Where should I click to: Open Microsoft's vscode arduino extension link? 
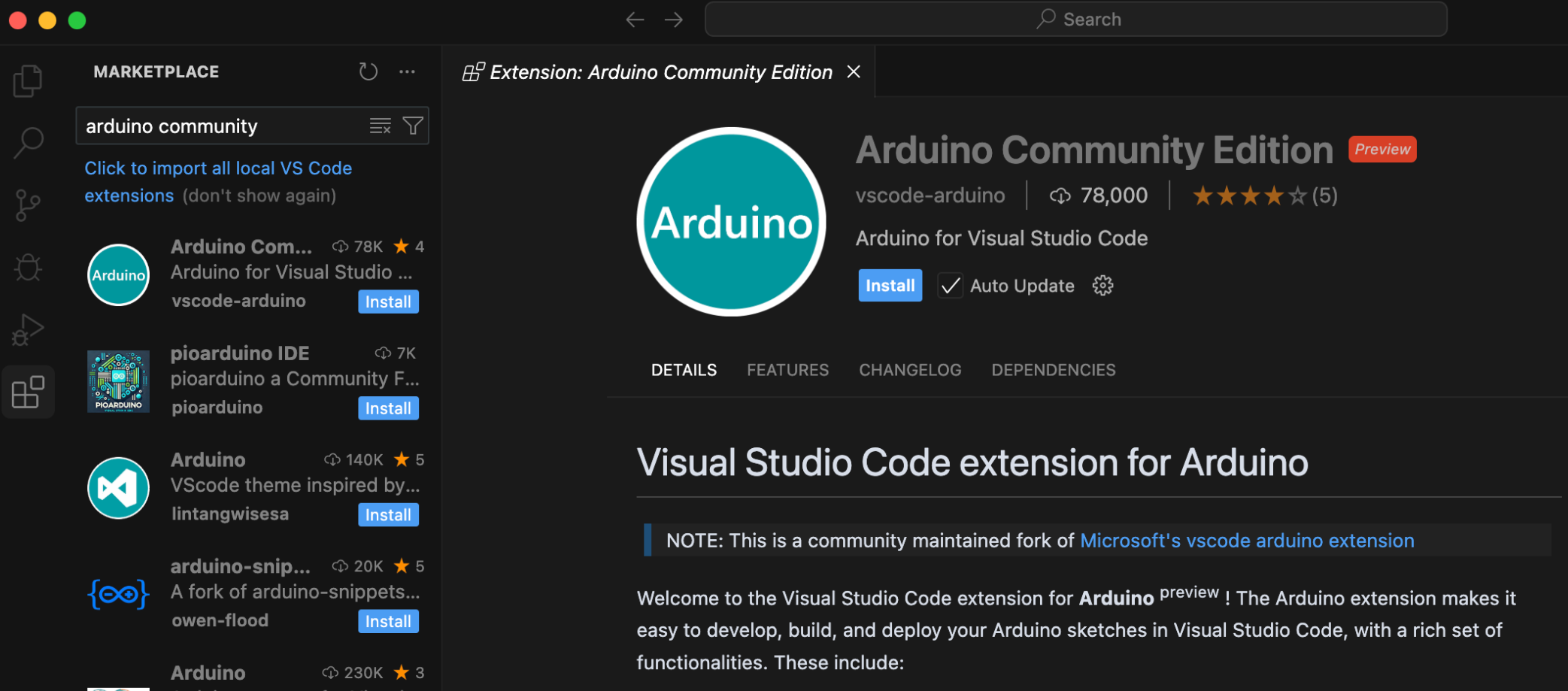[x=1247, y=541]
